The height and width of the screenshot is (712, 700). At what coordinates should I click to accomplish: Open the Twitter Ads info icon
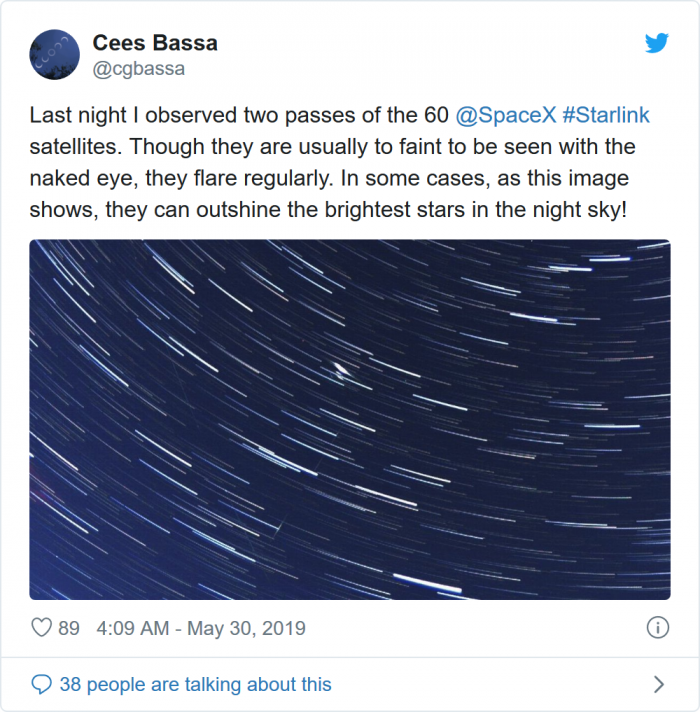(657, 628)
